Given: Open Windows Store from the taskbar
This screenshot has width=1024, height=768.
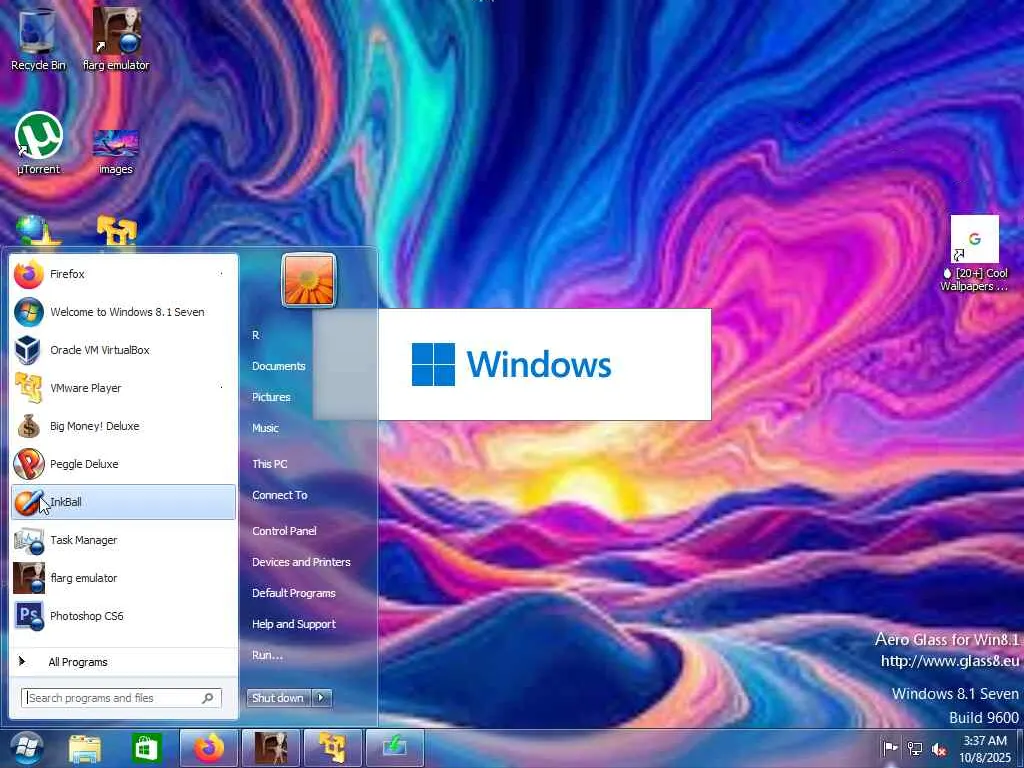Looking at the screenshot, I should pos(146,748).
